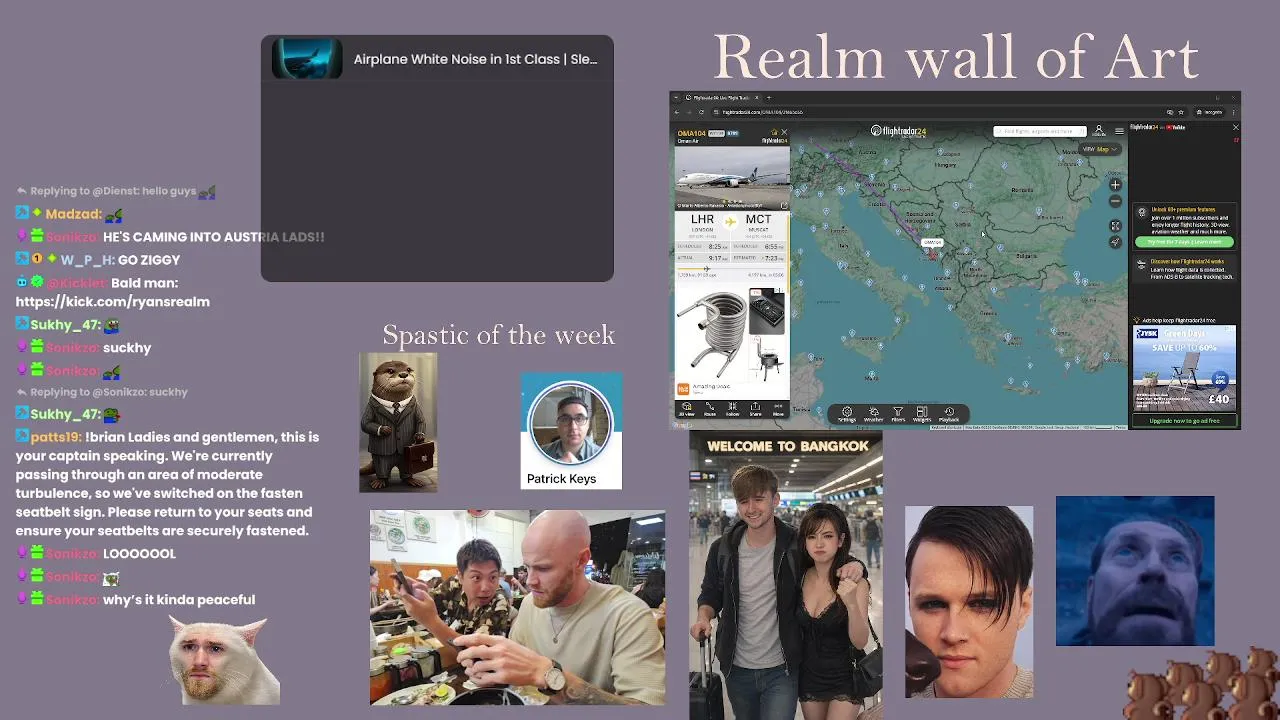Open Filters in Flightradar24 bottom toolbar
1280x720 pixels.
click(x=898, y=413)
